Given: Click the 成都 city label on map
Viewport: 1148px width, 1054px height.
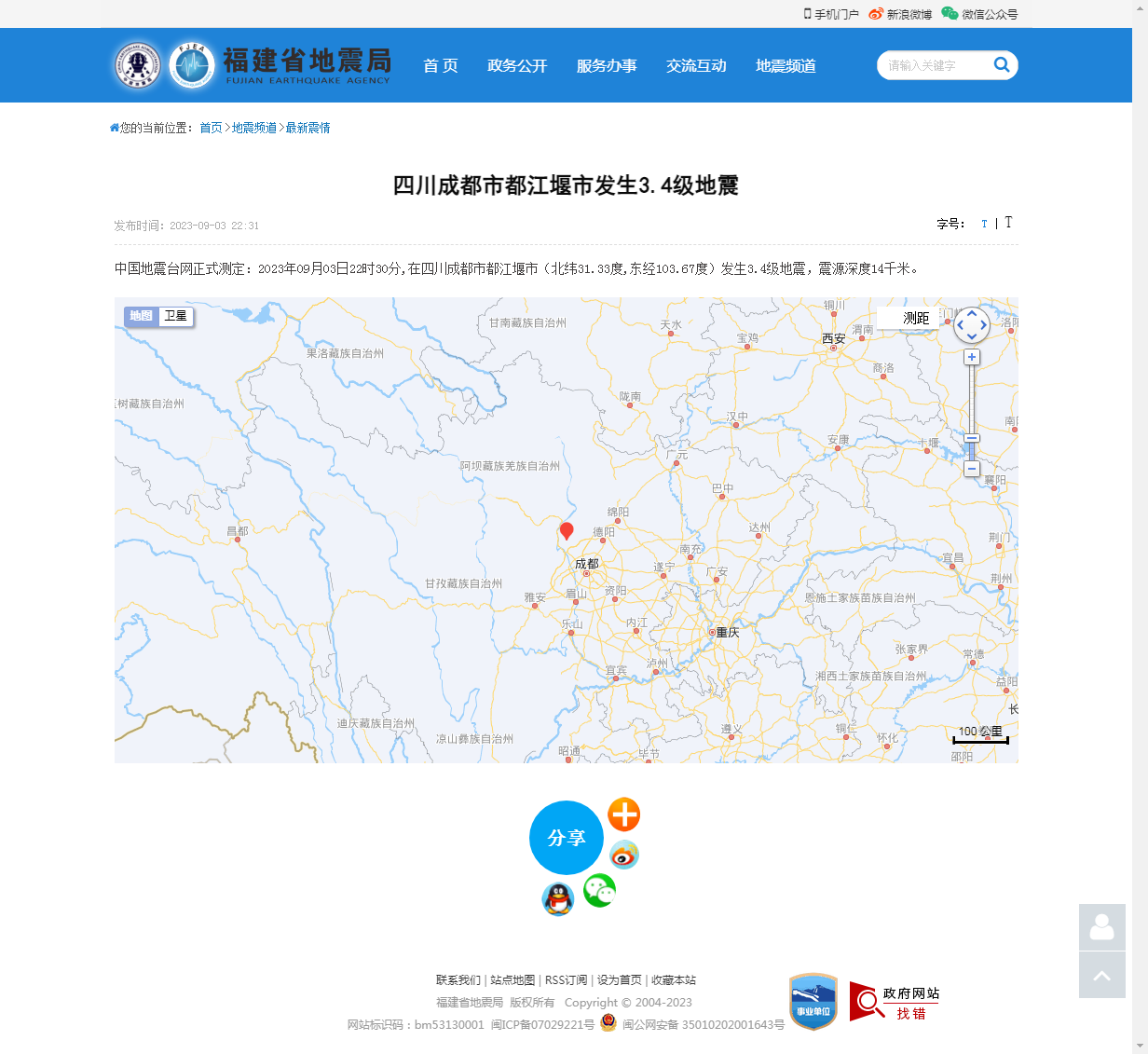Looking at the screenshot, I should pos(587,564).
